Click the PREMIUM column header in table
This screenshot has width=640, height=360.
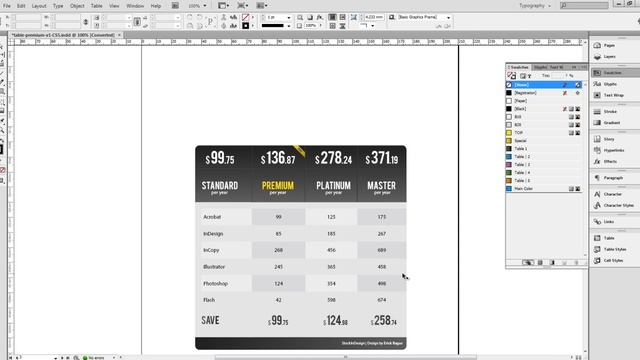278,186
